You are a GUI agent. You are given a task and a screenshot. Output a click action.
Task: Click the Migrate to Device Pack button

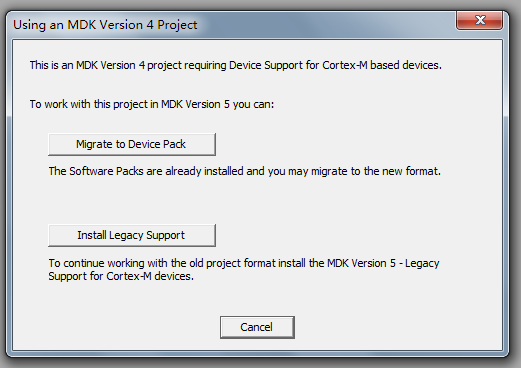[132, 144]
